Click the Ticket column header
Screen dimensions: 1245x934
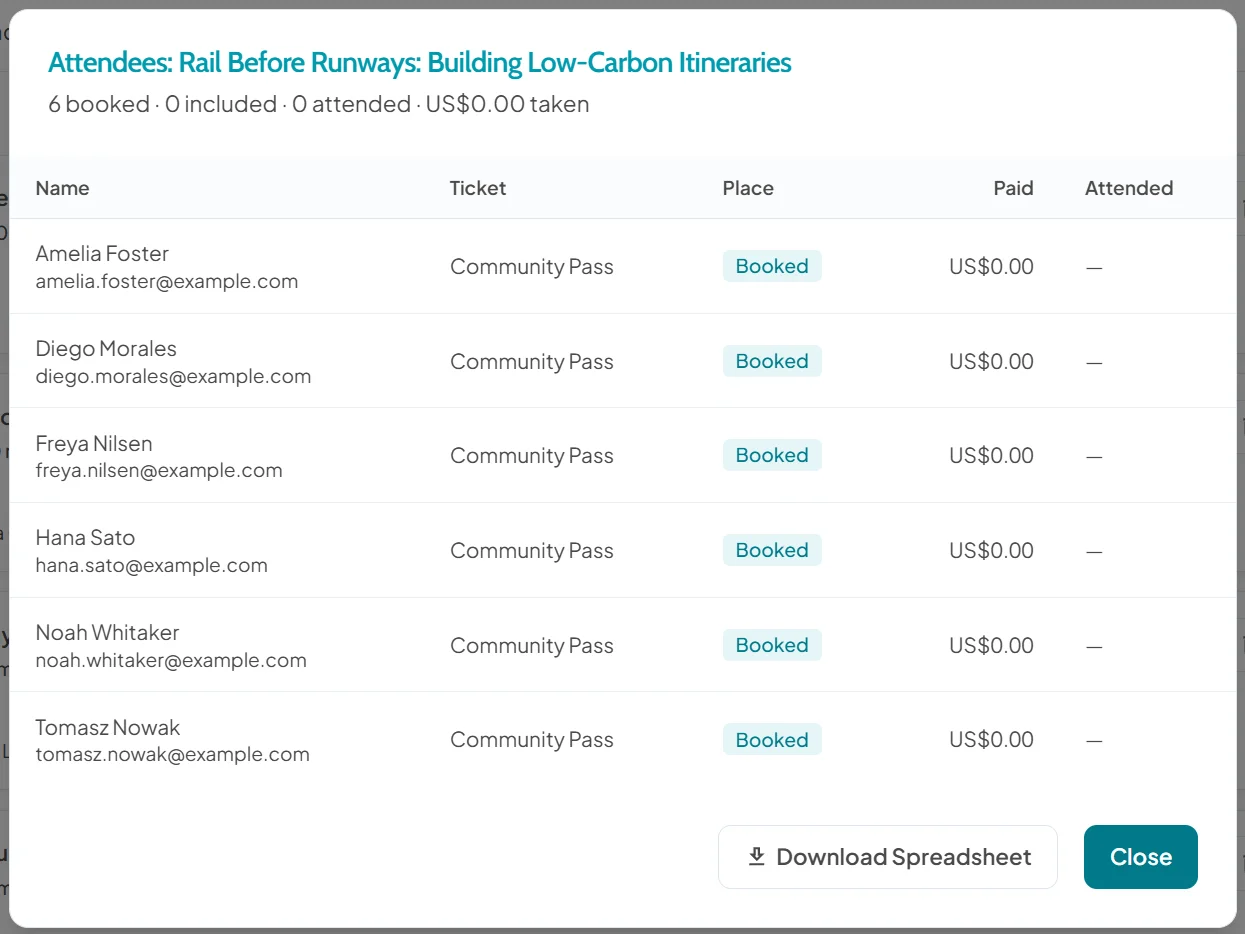click(x=478, y=188)
